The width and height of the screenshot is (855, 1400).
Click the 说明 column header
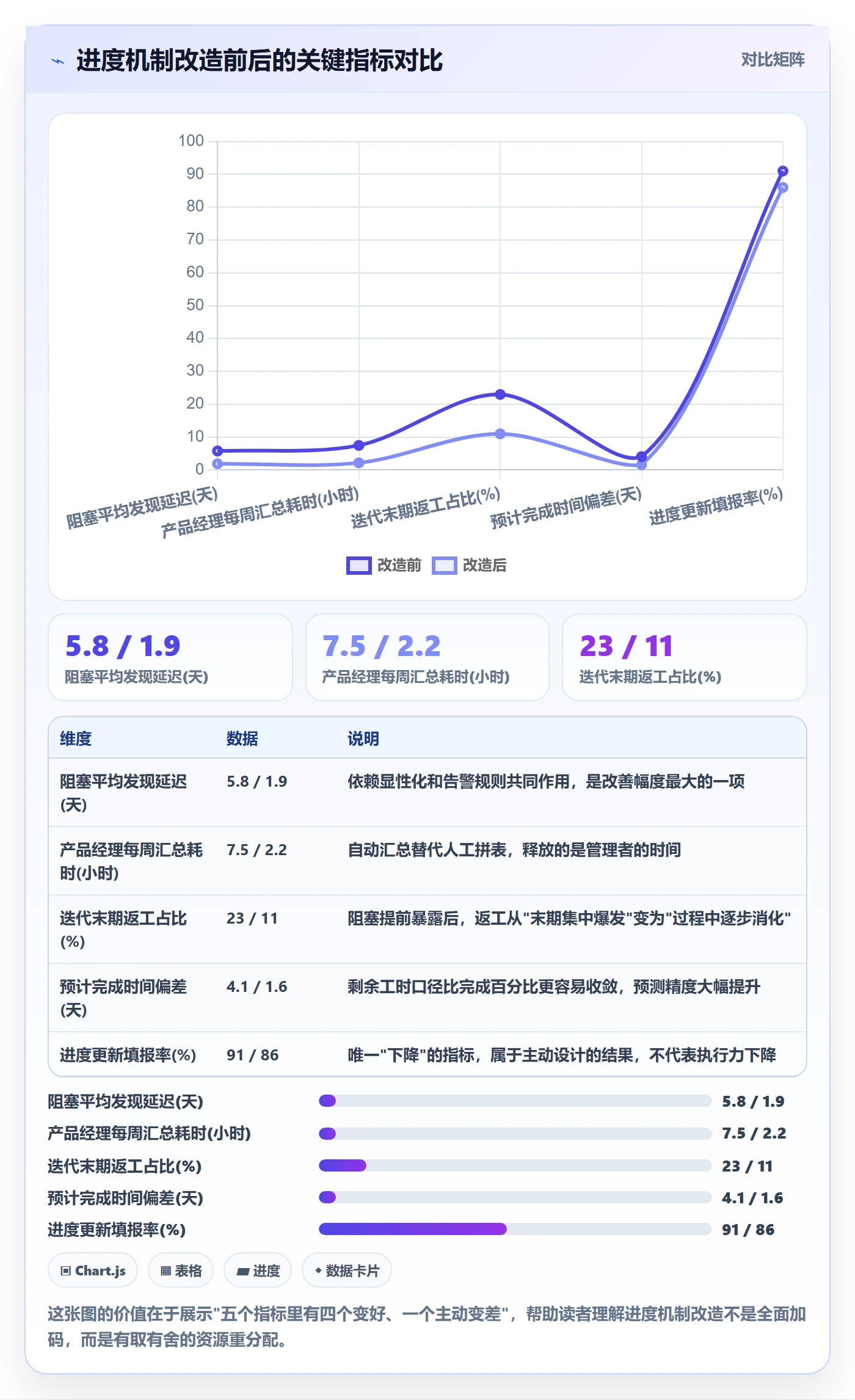(x=363, y=738)
